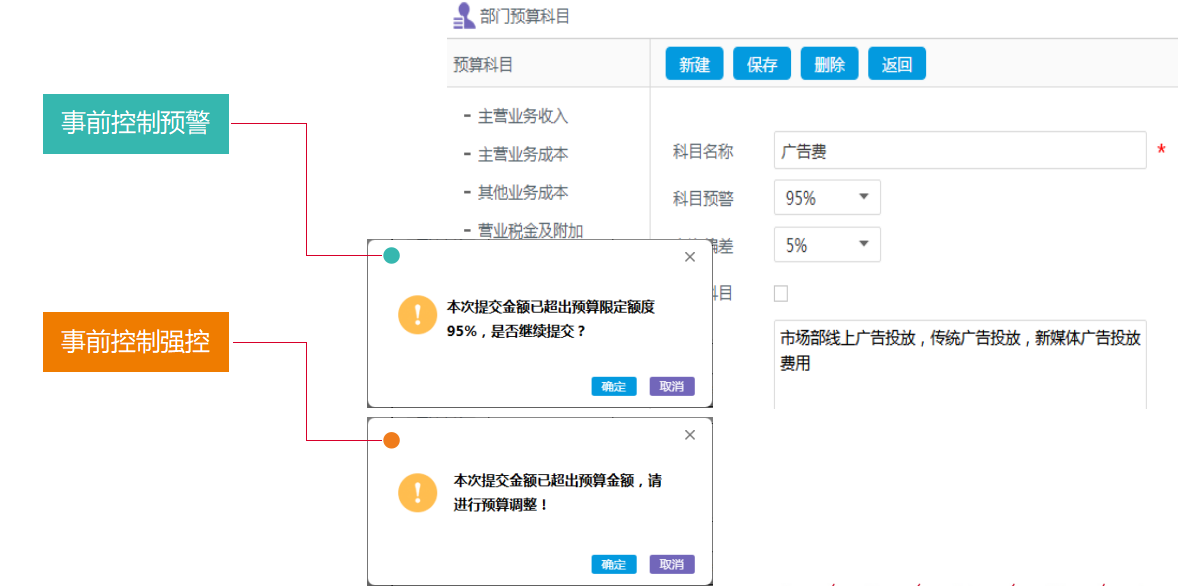The image size is (1188, 586).
Task: Click the 部门预算科目 page title
Action: coord(525,16)
